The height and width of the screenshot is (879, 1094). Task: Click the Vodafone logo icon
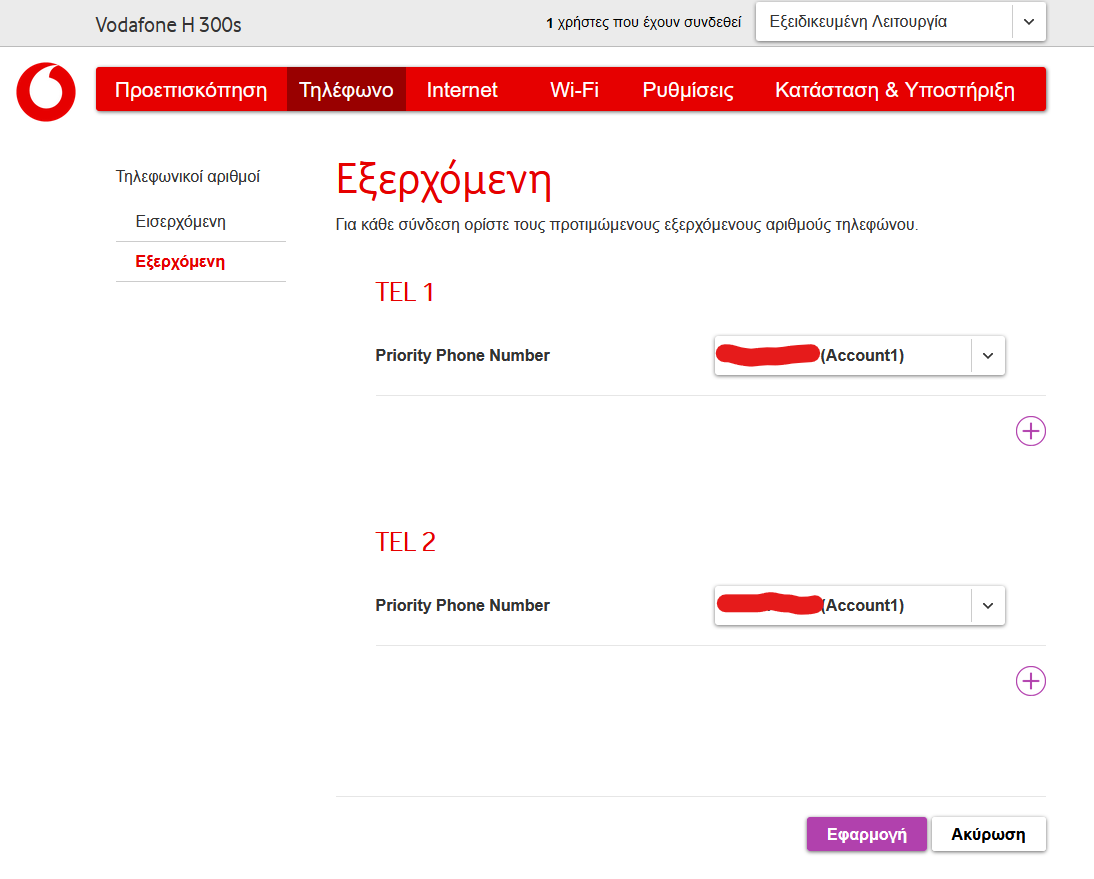tap(46, 92)
